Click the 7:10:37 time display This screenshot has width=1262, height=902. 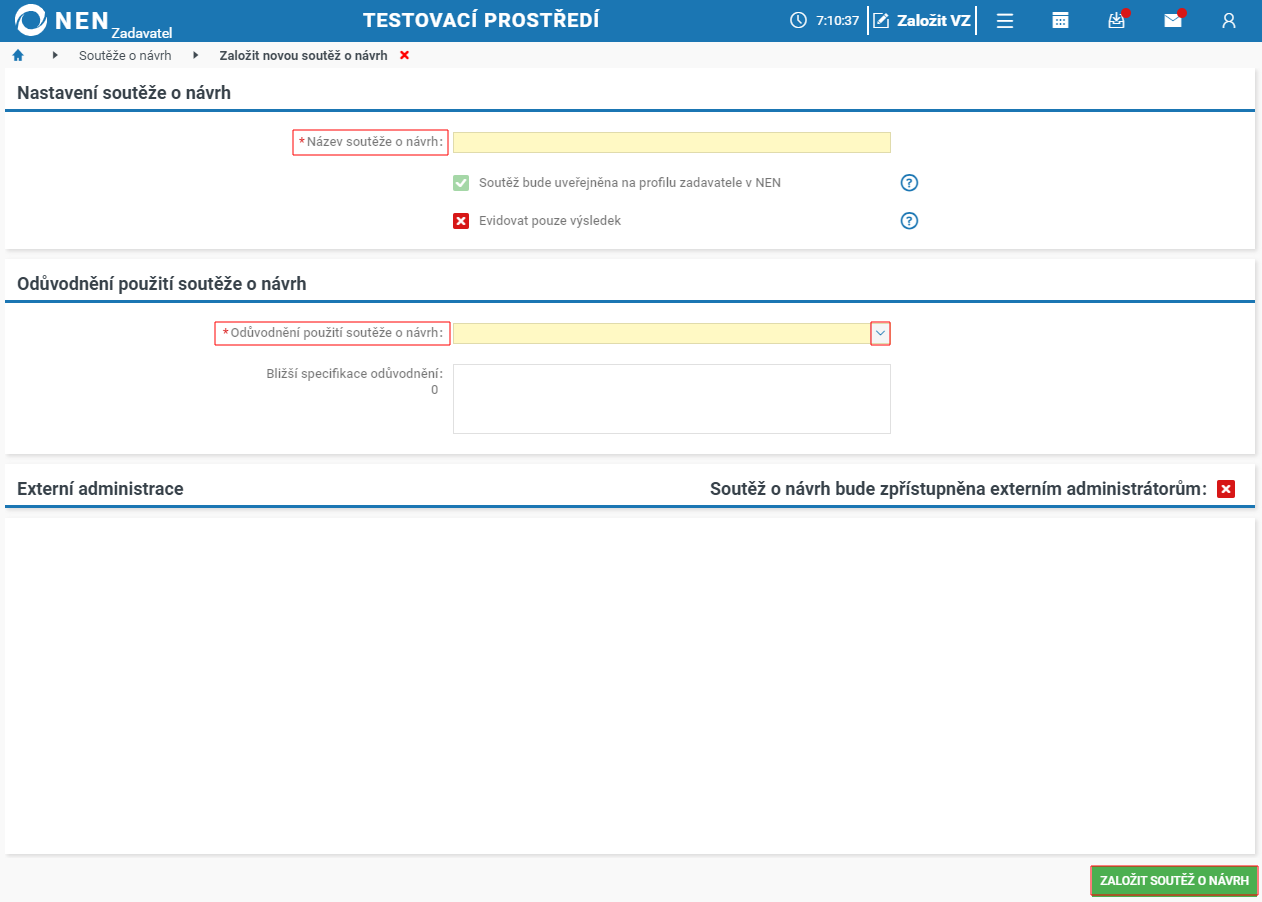[x=837, y=20]
